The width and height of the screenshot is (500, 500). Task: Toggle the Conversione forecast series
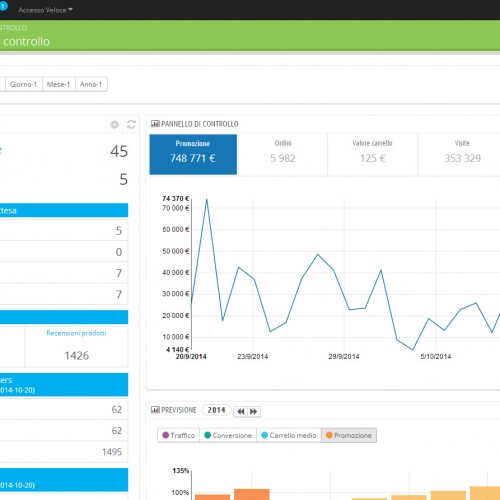click(x=228, y=435)
